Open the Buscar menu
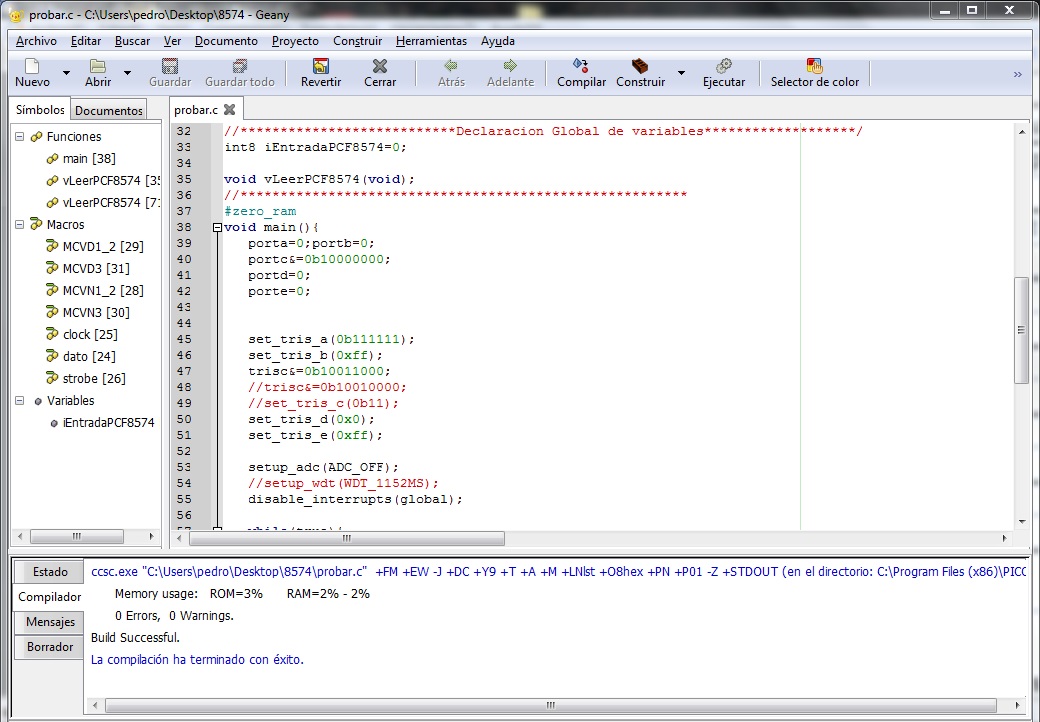 pos(133,40)
